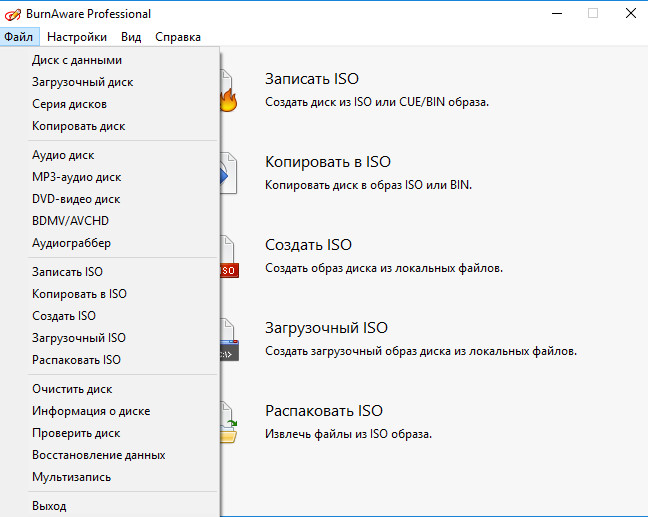Screen dimensions: 648x517
Task: Click the Создать ISO heading in main panel
Action: point(308,245)
